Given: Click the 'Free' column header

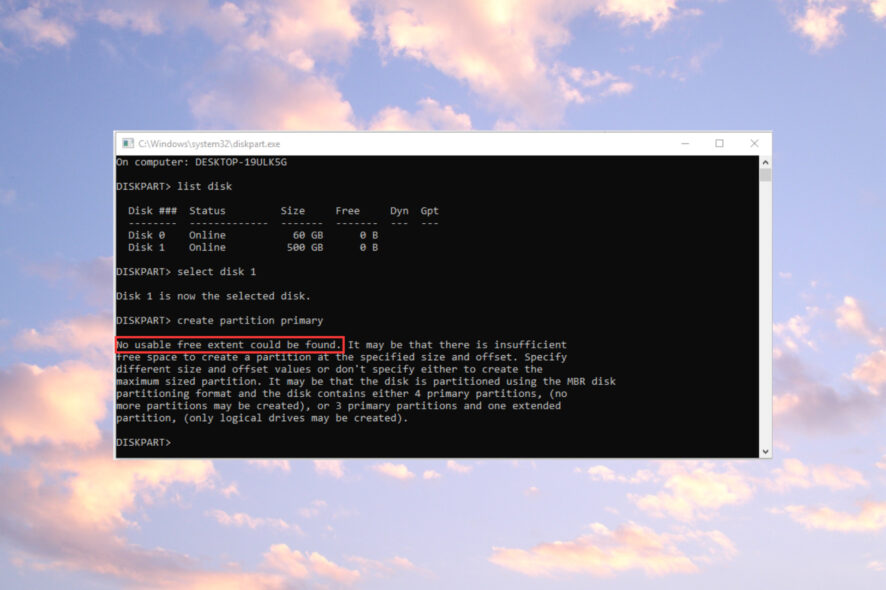Looking at the screenshot, I should 348,211.
